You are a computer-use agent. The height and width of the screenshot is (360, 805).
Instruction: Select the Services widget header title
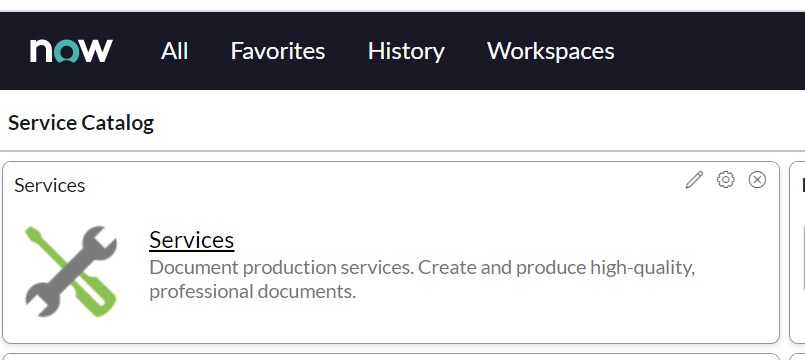pyautogui.click(x=50, y=185)
